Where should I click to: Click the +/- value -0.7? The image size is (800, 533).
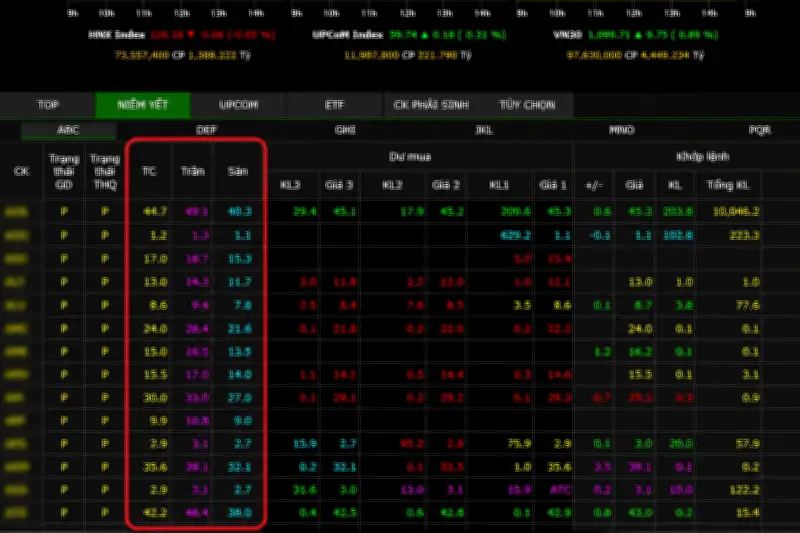601,398
